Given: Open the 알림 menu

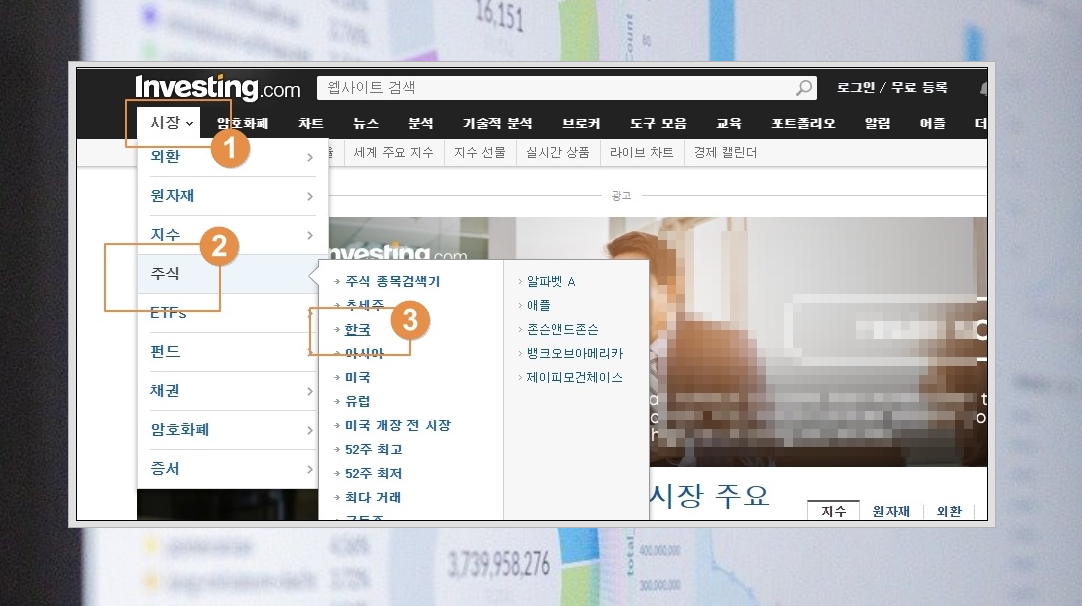Looking at the screenshot, I should [878, 124].
